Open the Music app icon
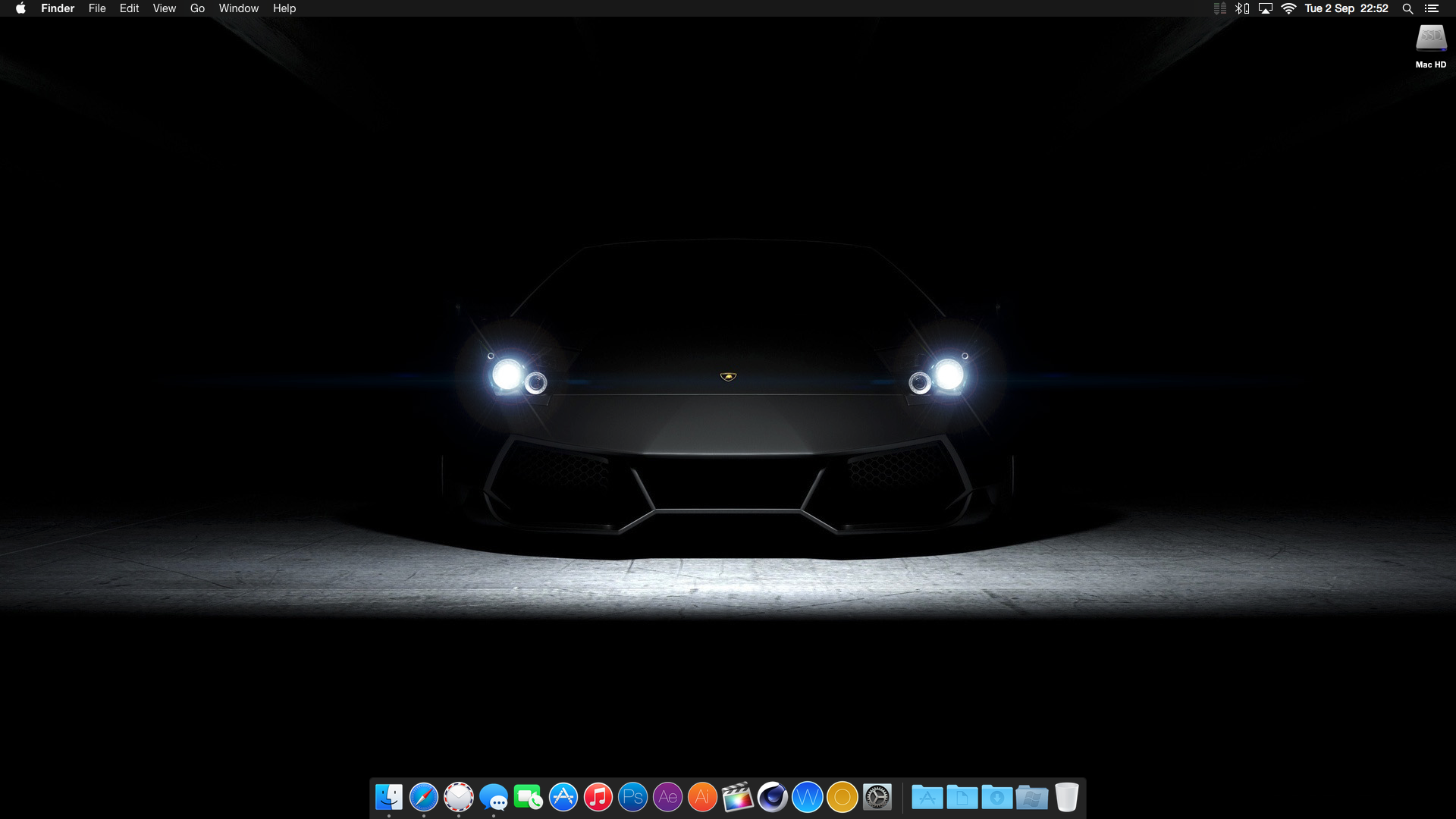The height and width of the screenshot is (819, 1456). 598,797
